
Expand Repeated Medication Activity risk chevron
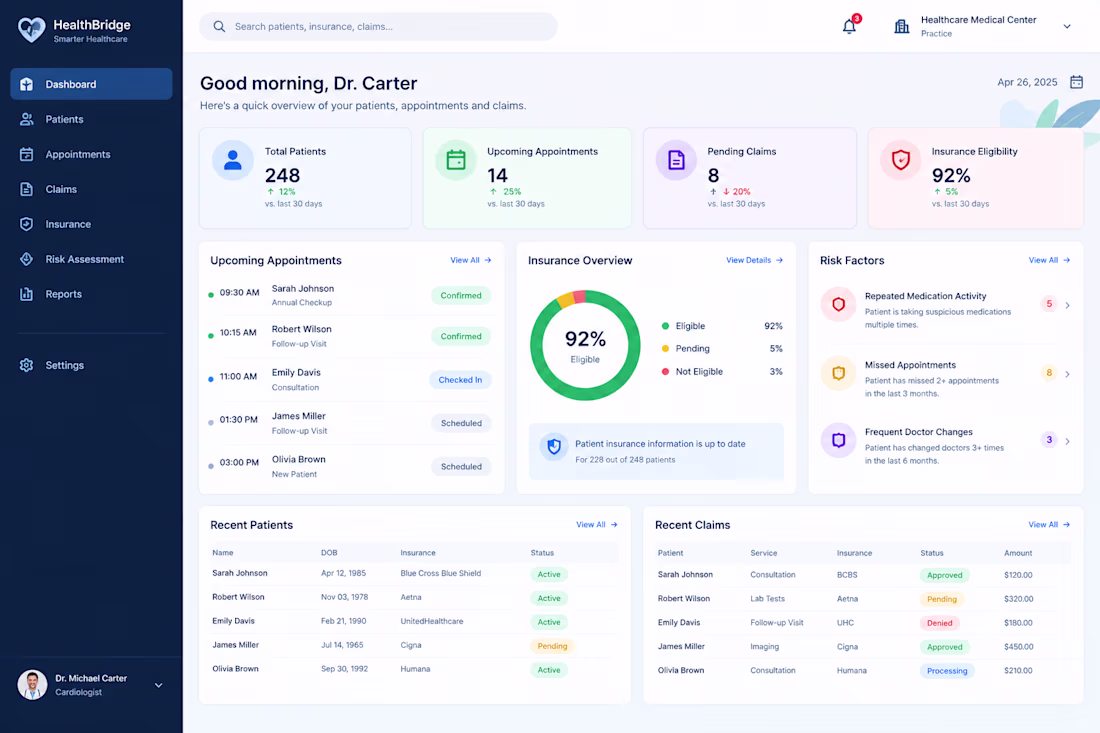[1067, 305]
